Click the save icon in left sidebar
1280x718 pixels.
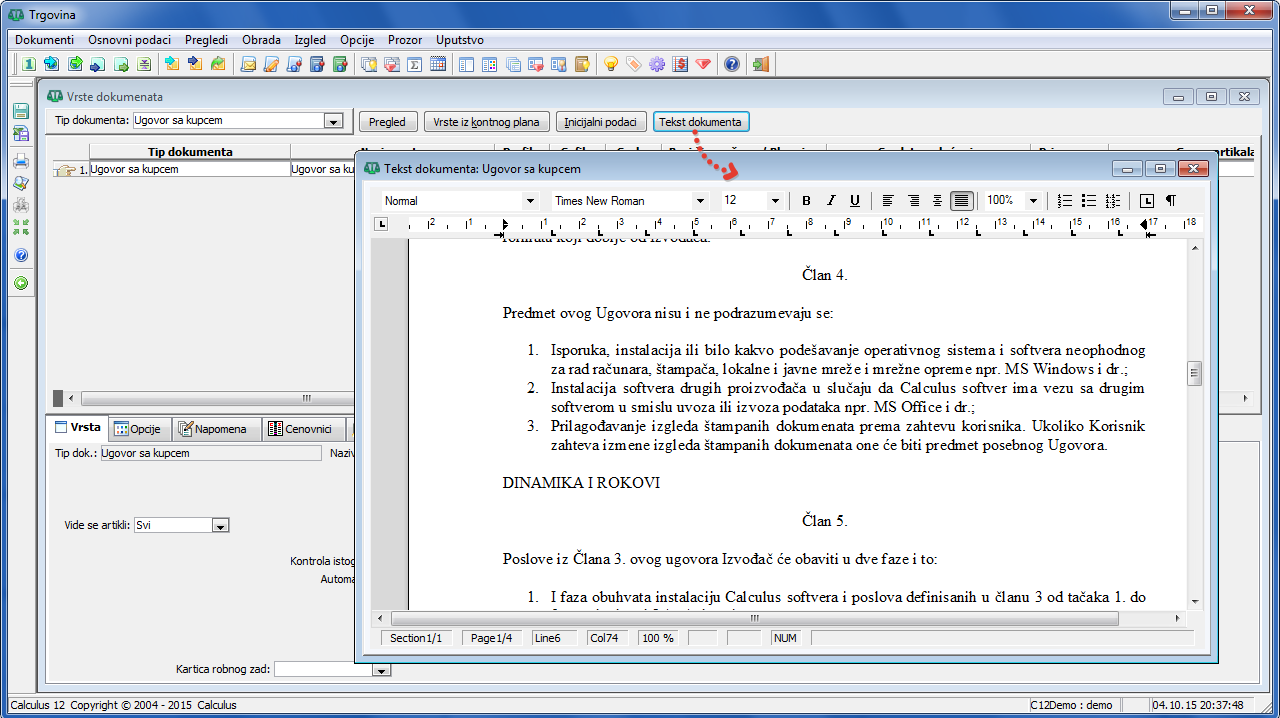click(x=20, y=111)
